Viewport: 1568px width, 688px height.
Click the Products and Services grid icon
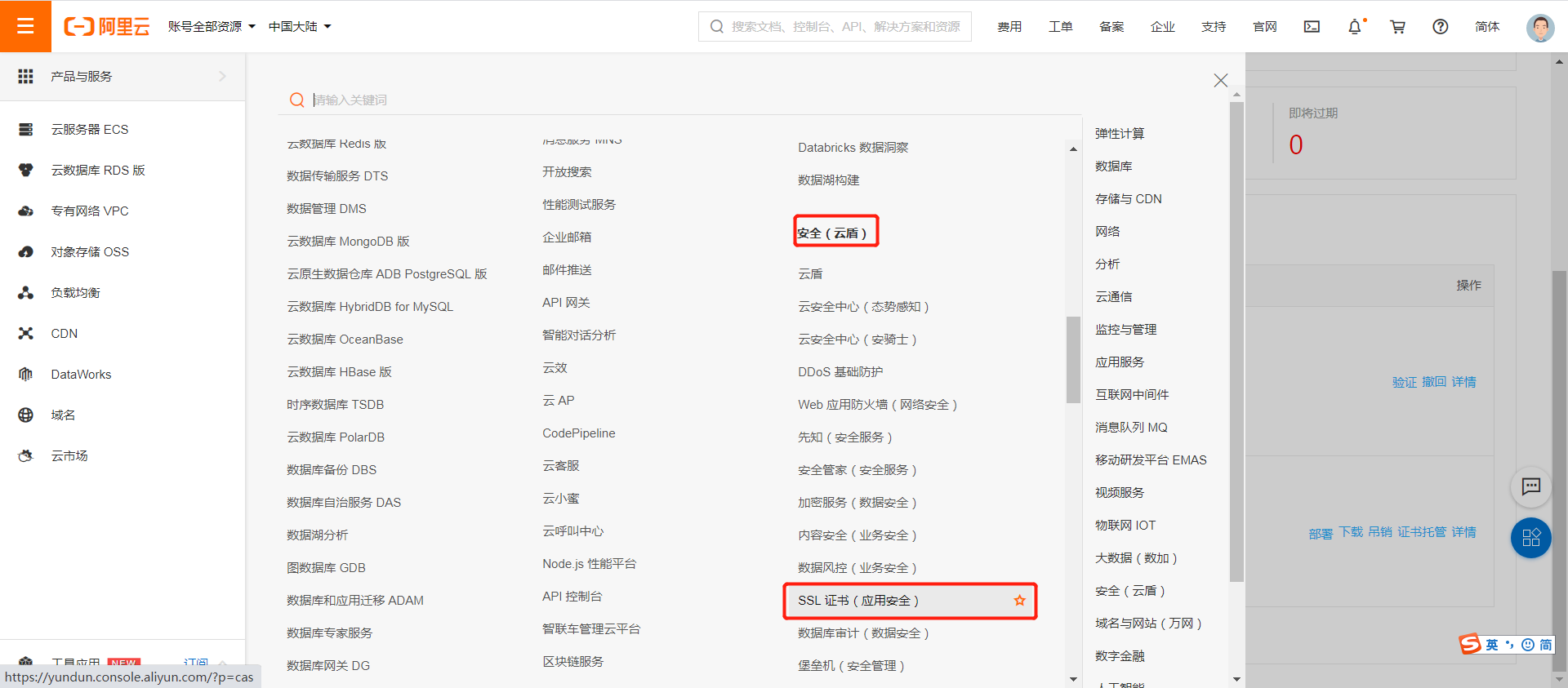tap(26, 76)
